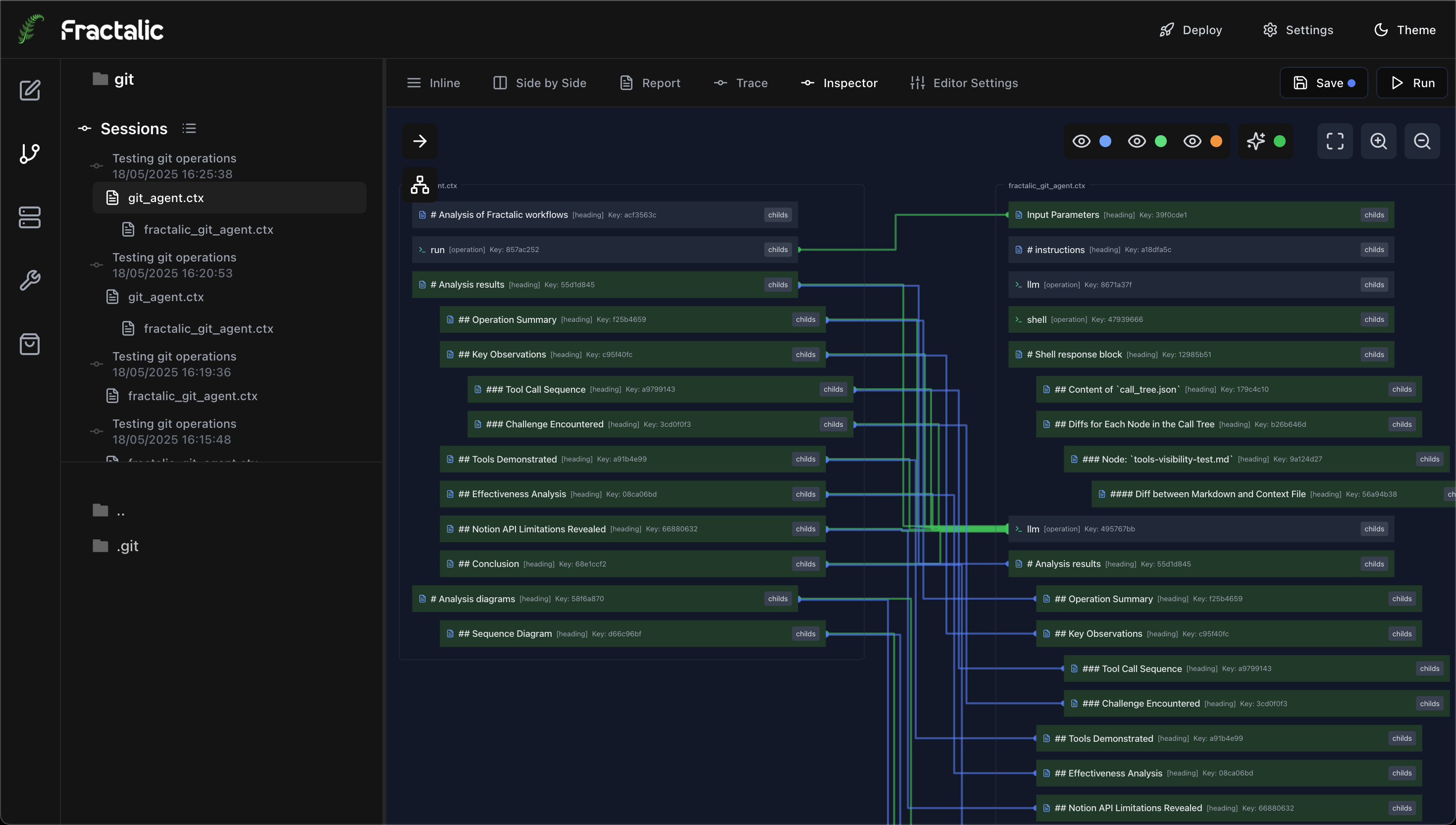Click document icon of '# instructions' node
The width and height of the screenshot is (1456, 825).
1019,250
